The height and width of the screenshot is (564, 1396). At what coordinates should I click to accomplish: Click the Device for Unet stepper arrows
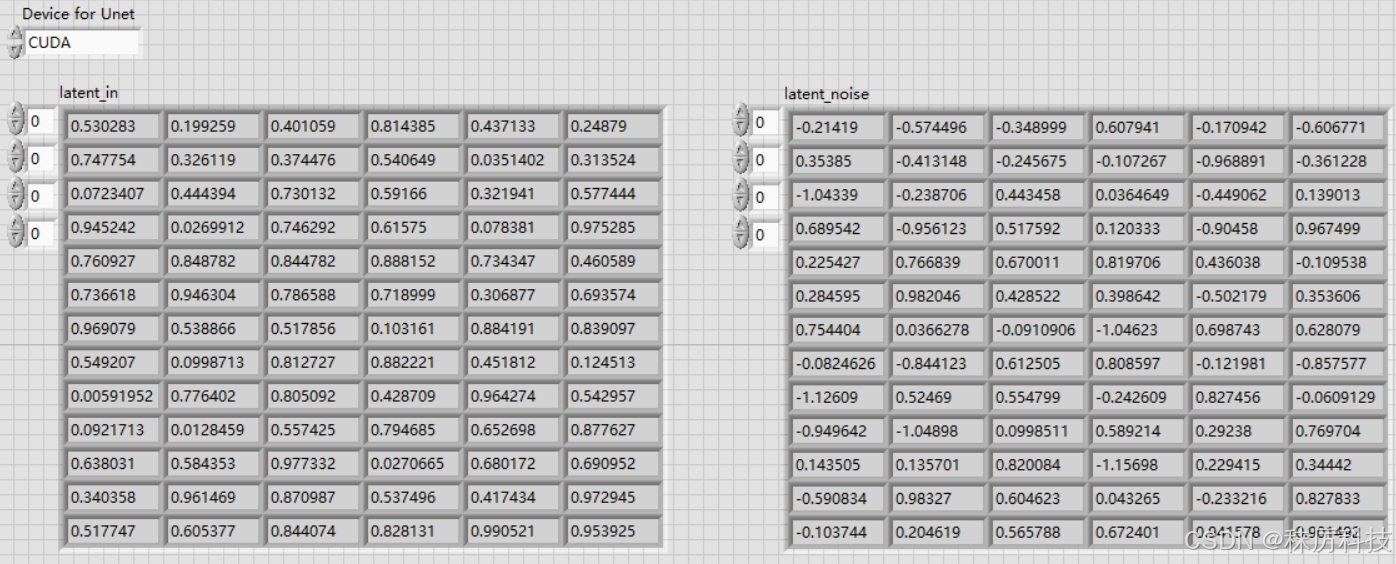(14, 43)
